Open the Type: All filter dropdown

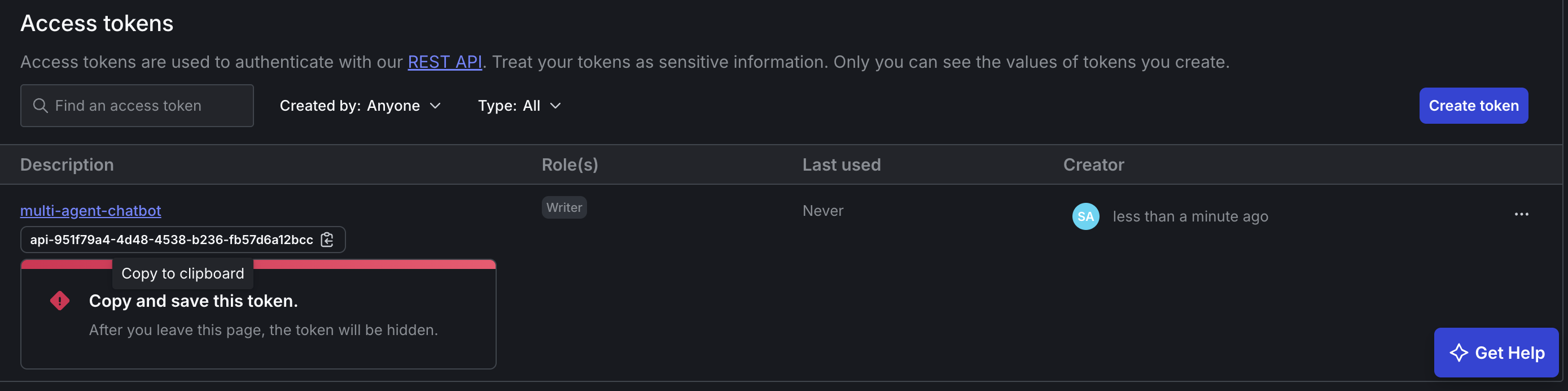519,105
